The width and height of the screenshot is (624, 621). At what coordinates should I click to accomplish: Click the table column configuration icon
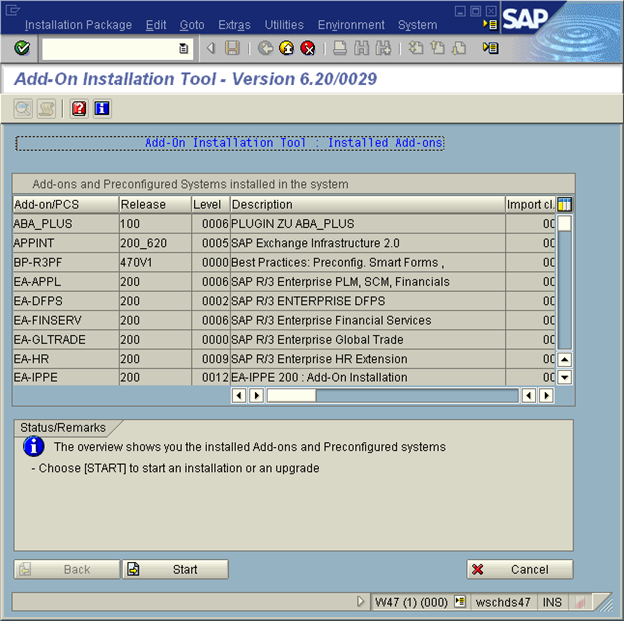pos(564,204)
